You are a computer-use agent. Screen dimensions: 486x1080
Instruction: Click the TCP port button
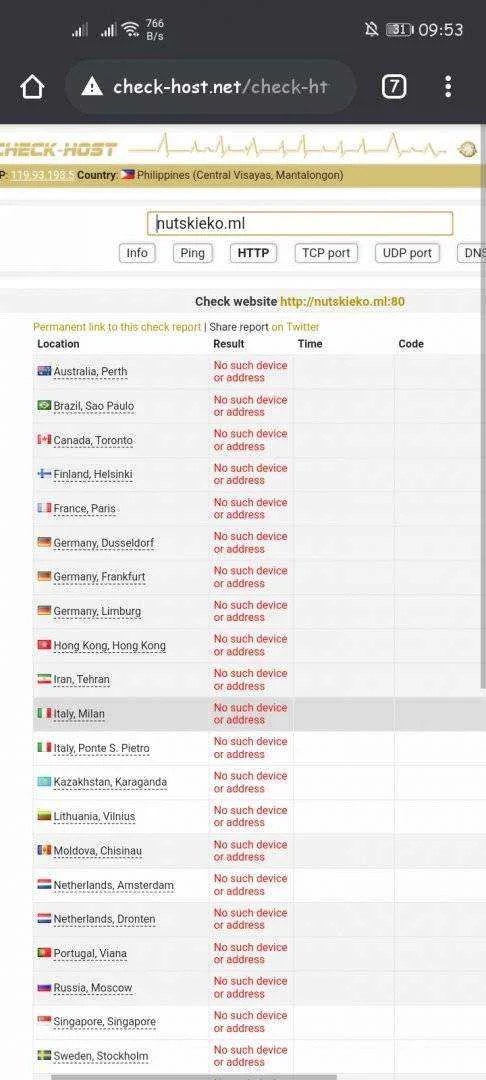(326, 253)
